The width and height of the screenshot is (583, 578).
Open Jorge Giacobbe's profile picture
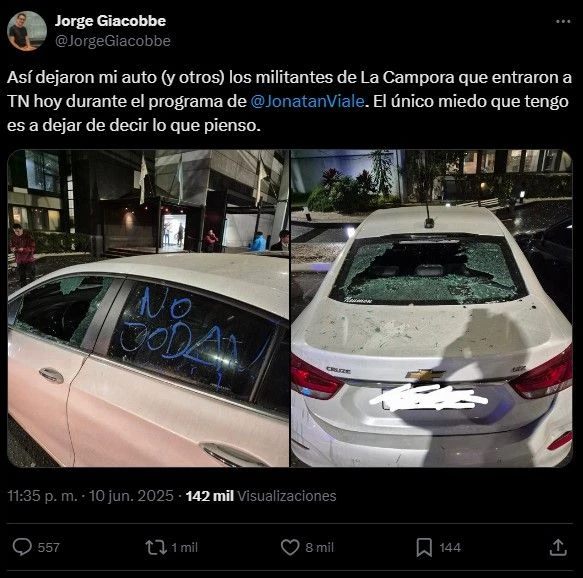pyautogui.click(x=27, y=30)
